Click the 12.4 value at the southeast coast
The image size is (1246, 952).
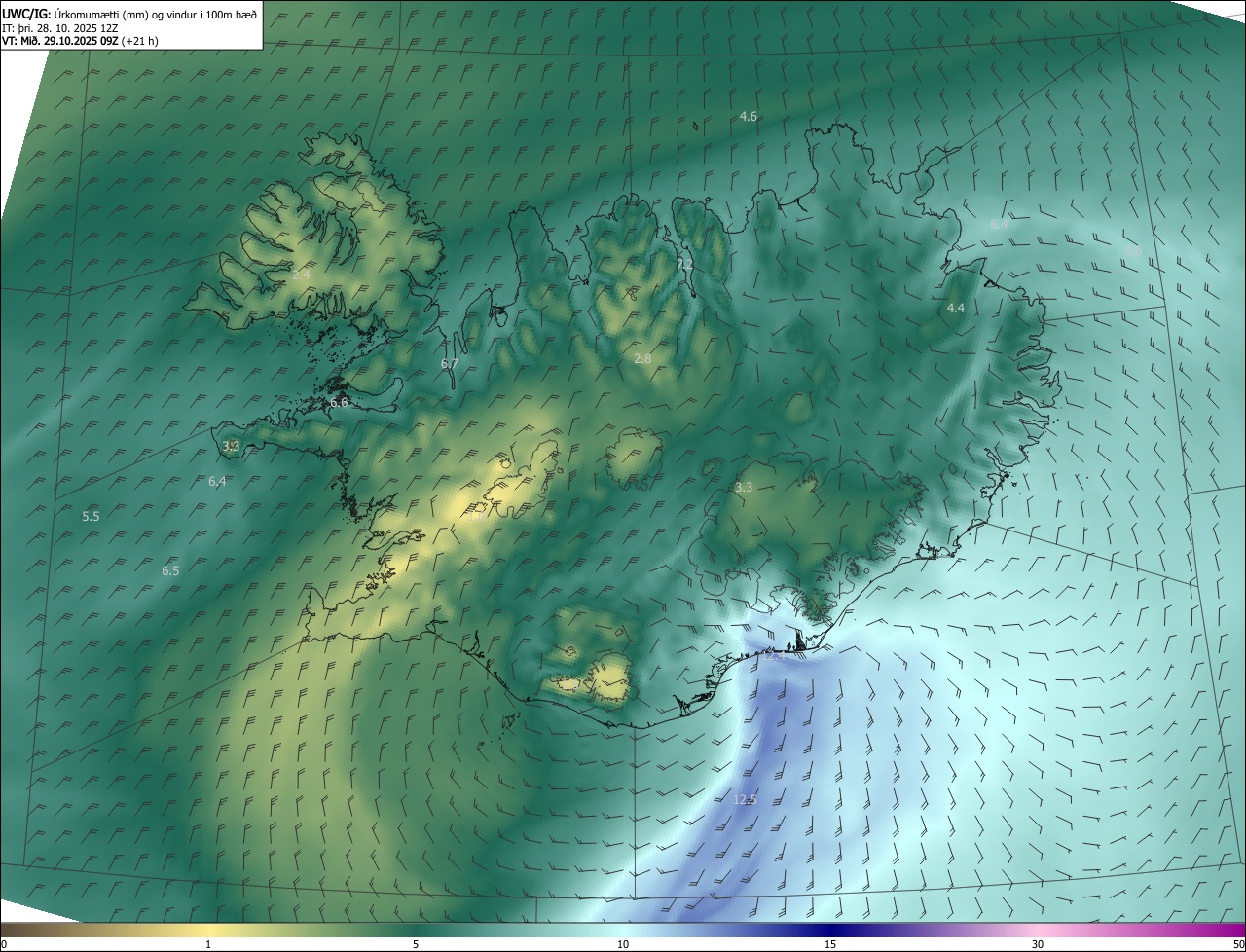[772, 656]
